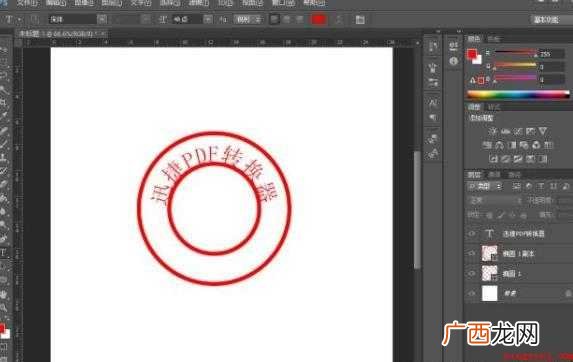Add a Vibrance adjustment
Screen dimensions: 573x362
click(543, 132)
